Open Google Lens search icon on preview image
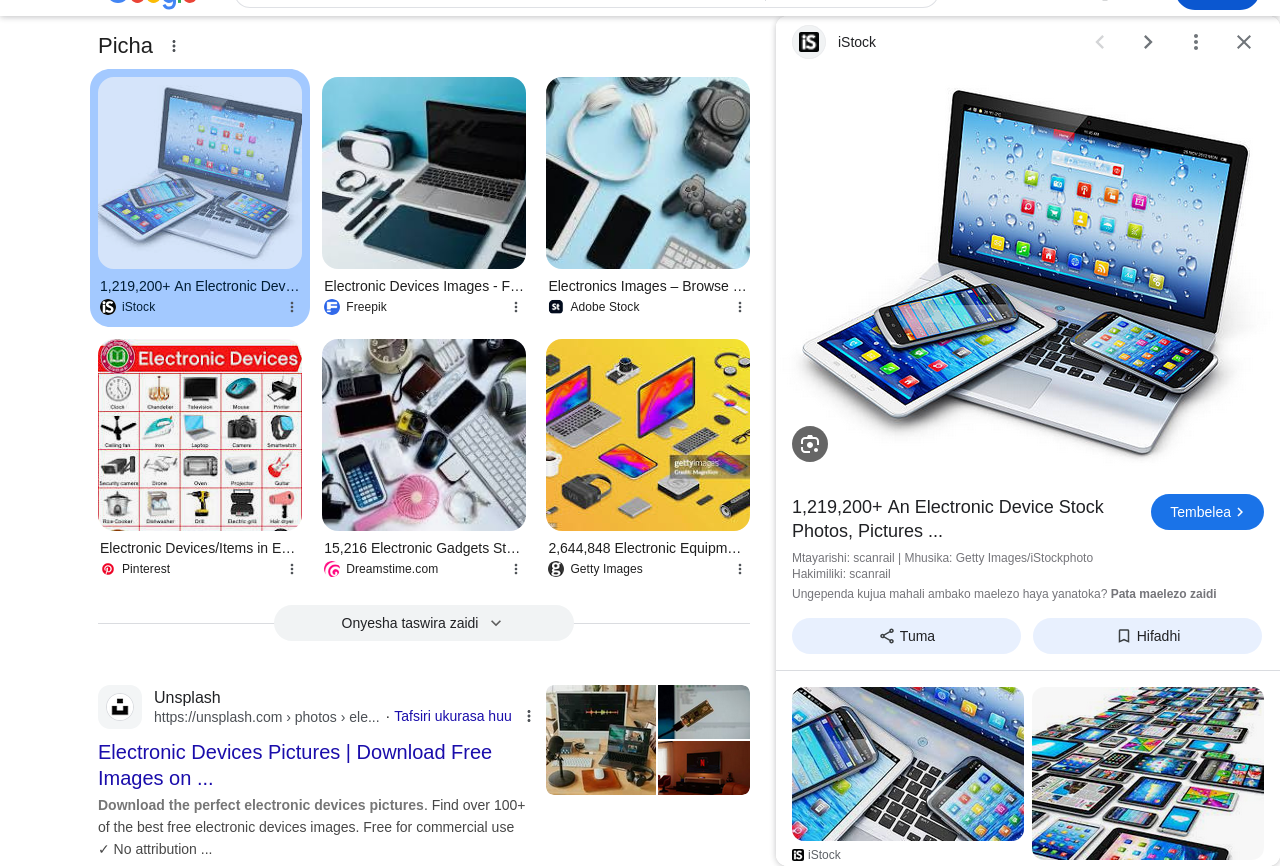Viewport: 1280px width, 866px height. coord(810,444)
